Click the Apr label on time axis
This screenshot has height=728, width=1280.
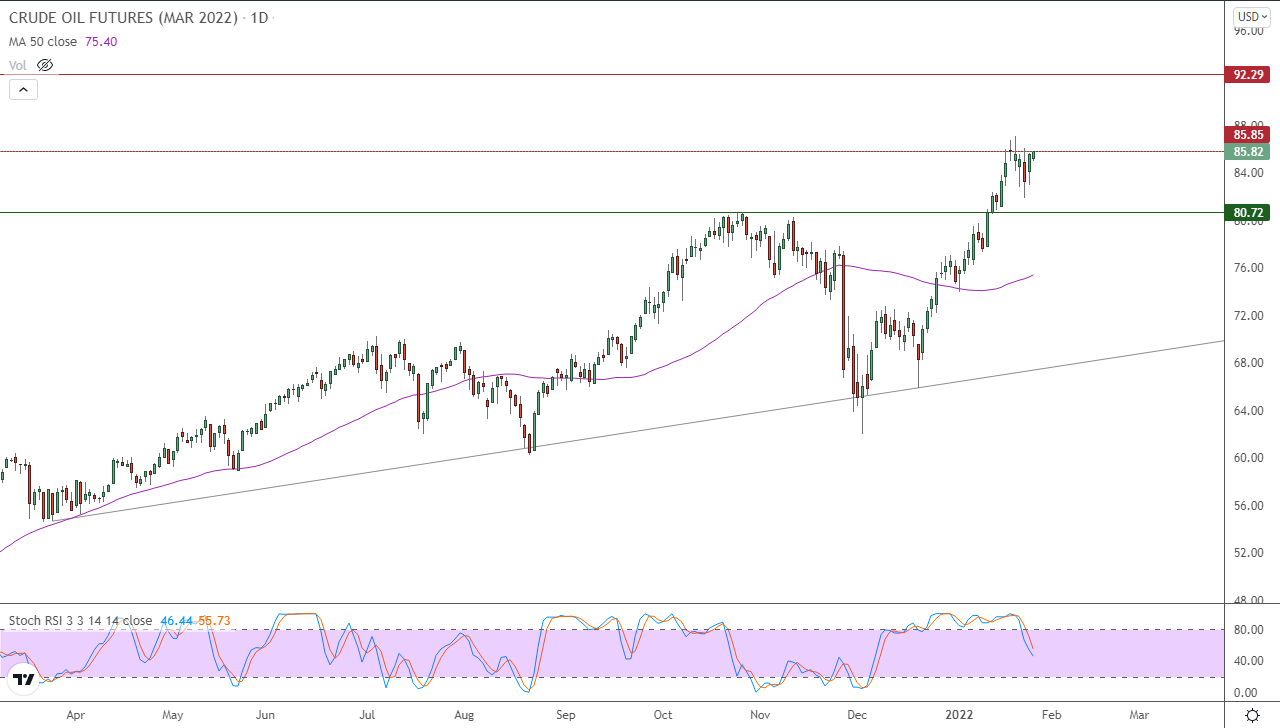point(75,715)
